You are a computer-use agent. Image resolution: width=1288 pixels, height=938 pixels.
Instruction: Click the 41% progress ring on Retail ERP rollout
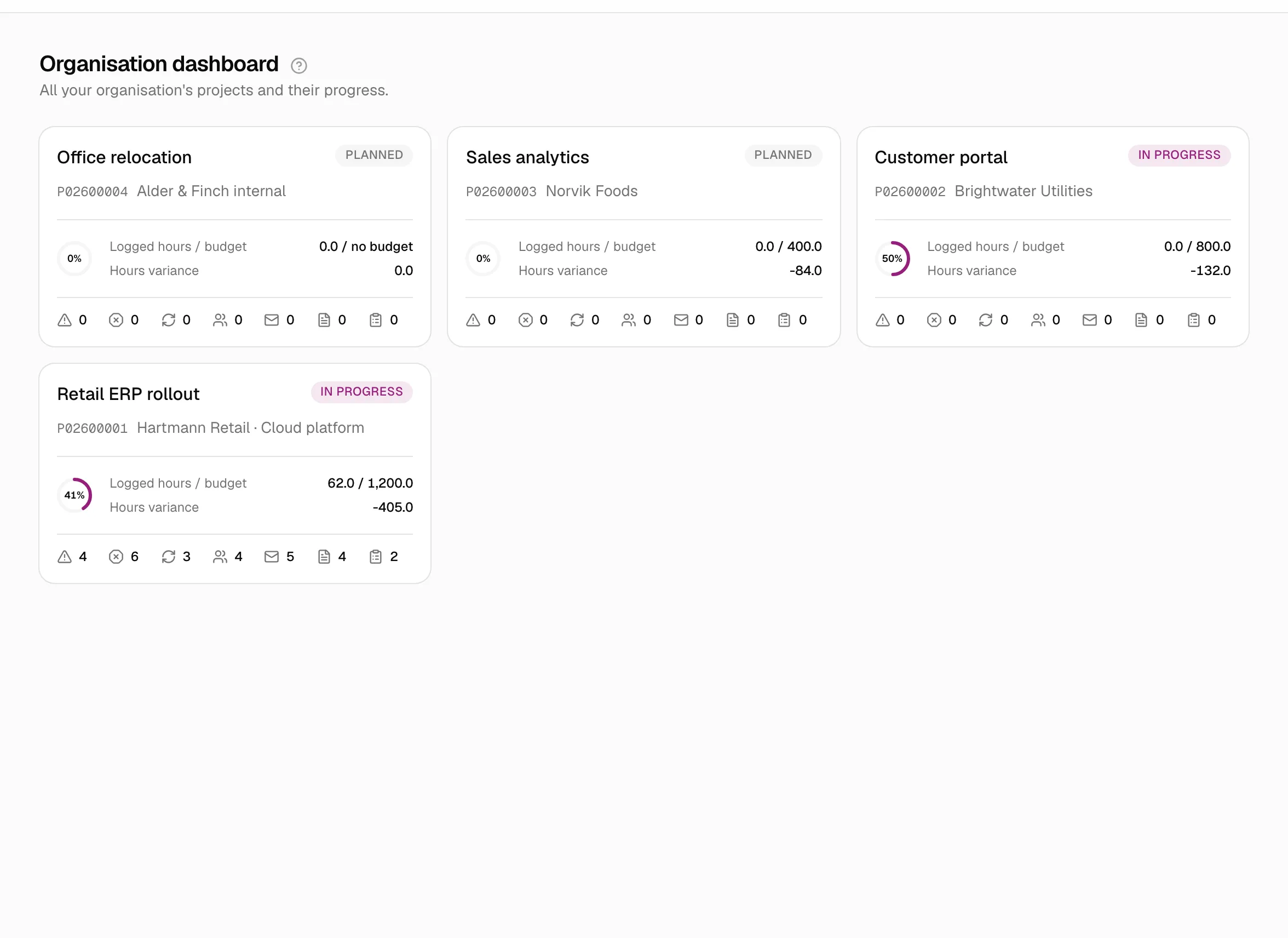[x=74, y=495]
